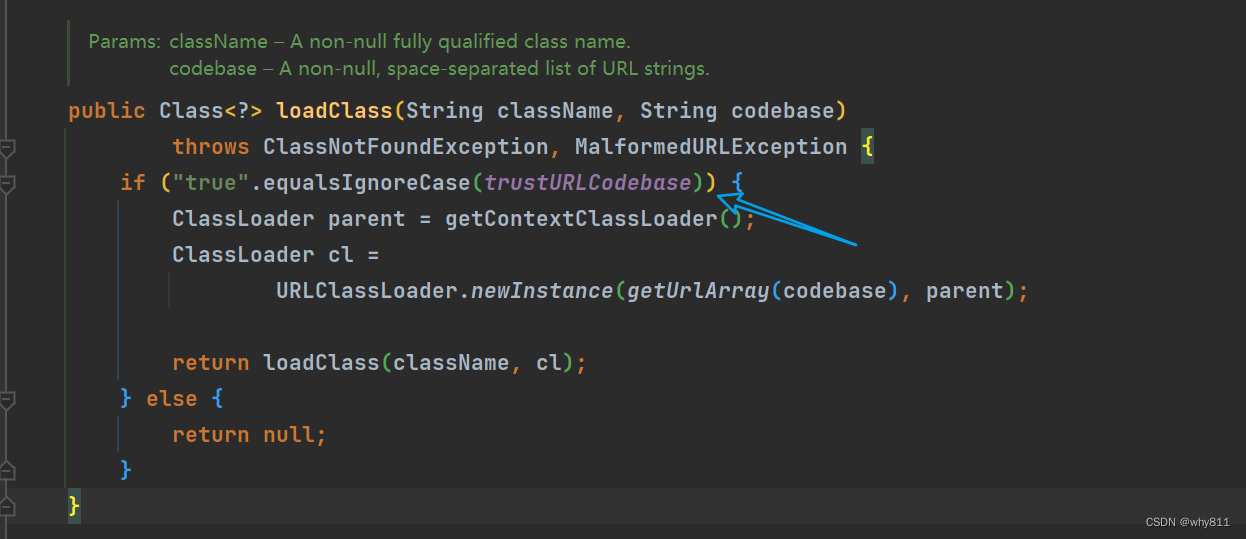
Task: Click the return null statement
Action: click(250, 435)
